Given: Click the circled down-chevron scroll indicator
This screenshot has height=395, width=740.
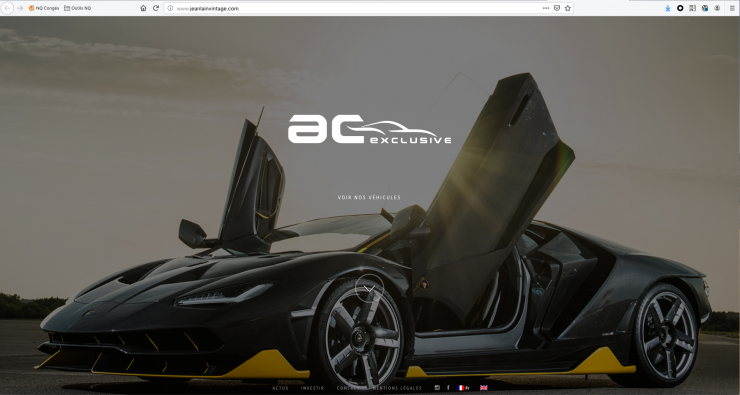Looking at the screenshot, I should click(370, 288).
